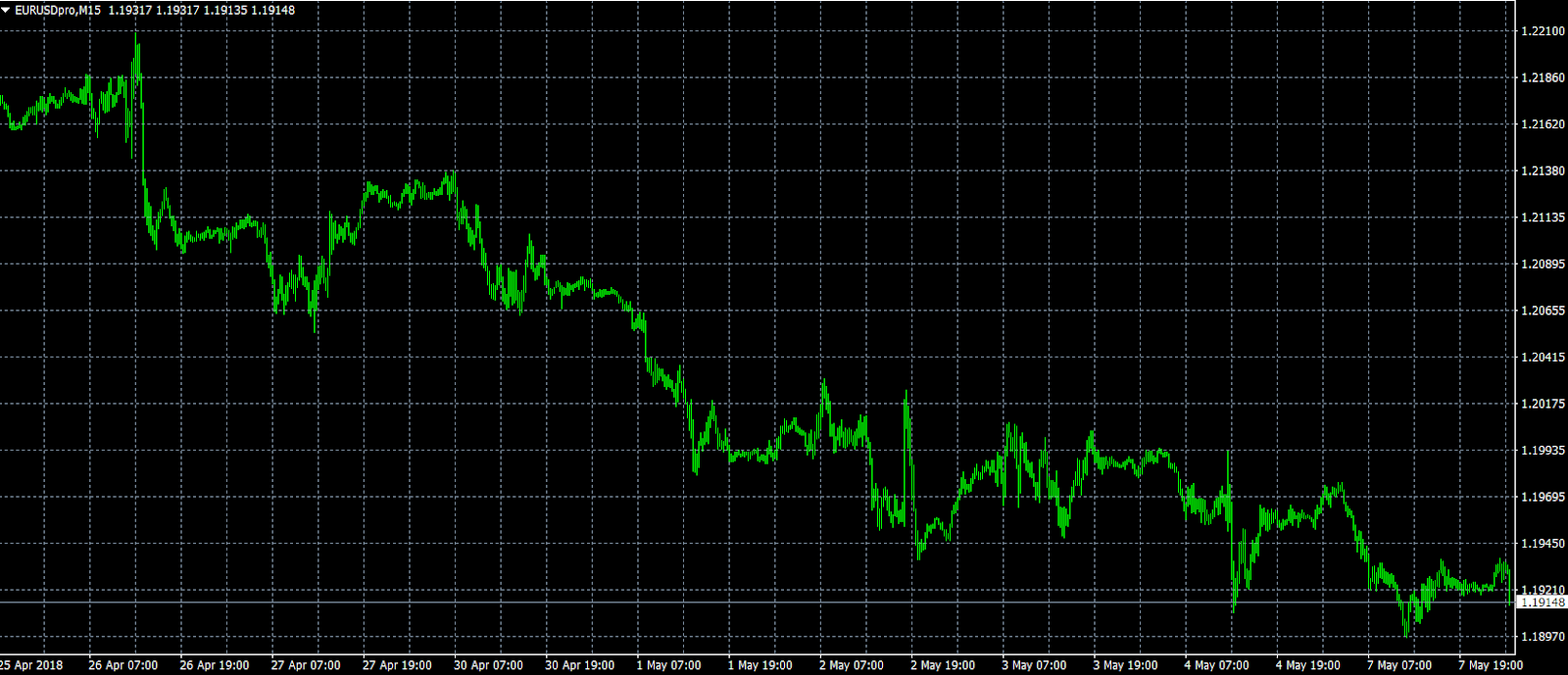Click the 1.19695 price scale label
Viewport: 1568px width, 675px height.
(x=1543, y=497)
